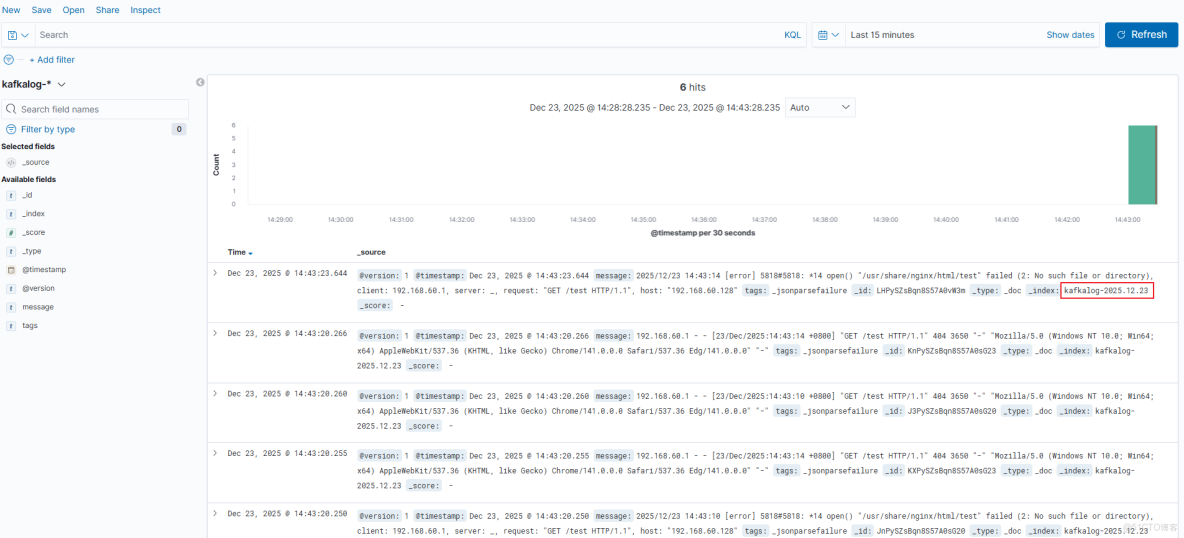Click the magnifier icon in field search

pyautogui.click(x=12, y=110)
